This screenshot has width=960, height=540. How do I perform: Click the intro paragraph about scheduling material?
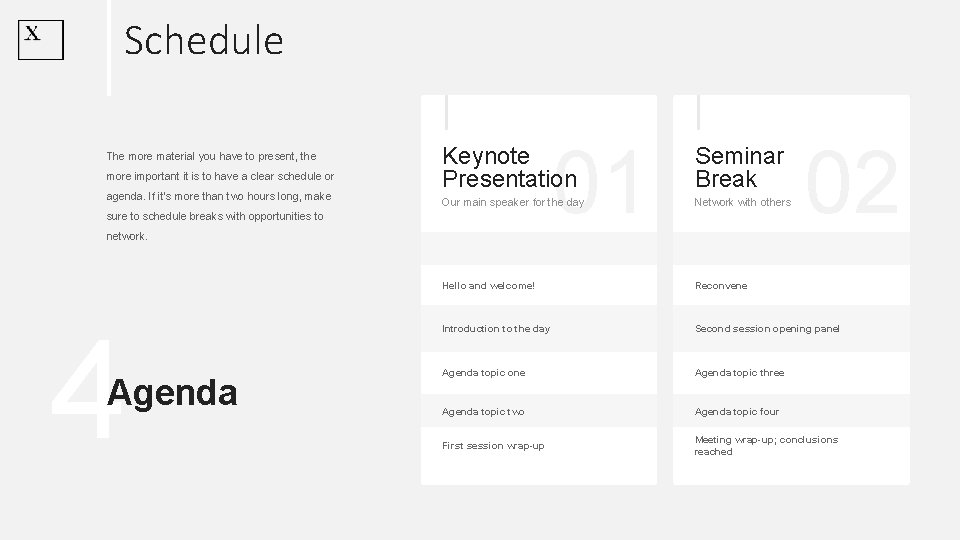(220, 196)
